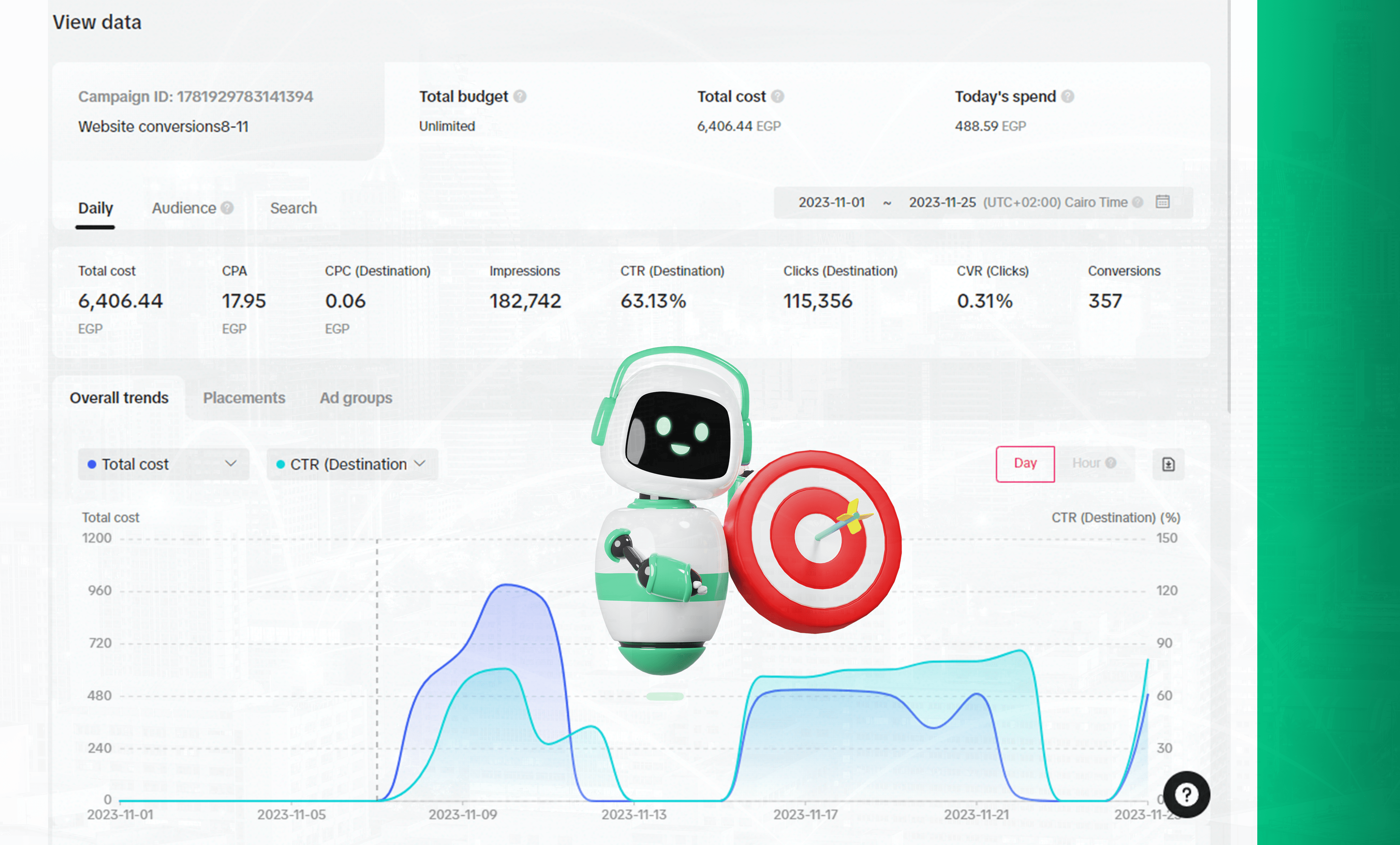
Task: Open the Search tab
Action: tap(293, 208)
